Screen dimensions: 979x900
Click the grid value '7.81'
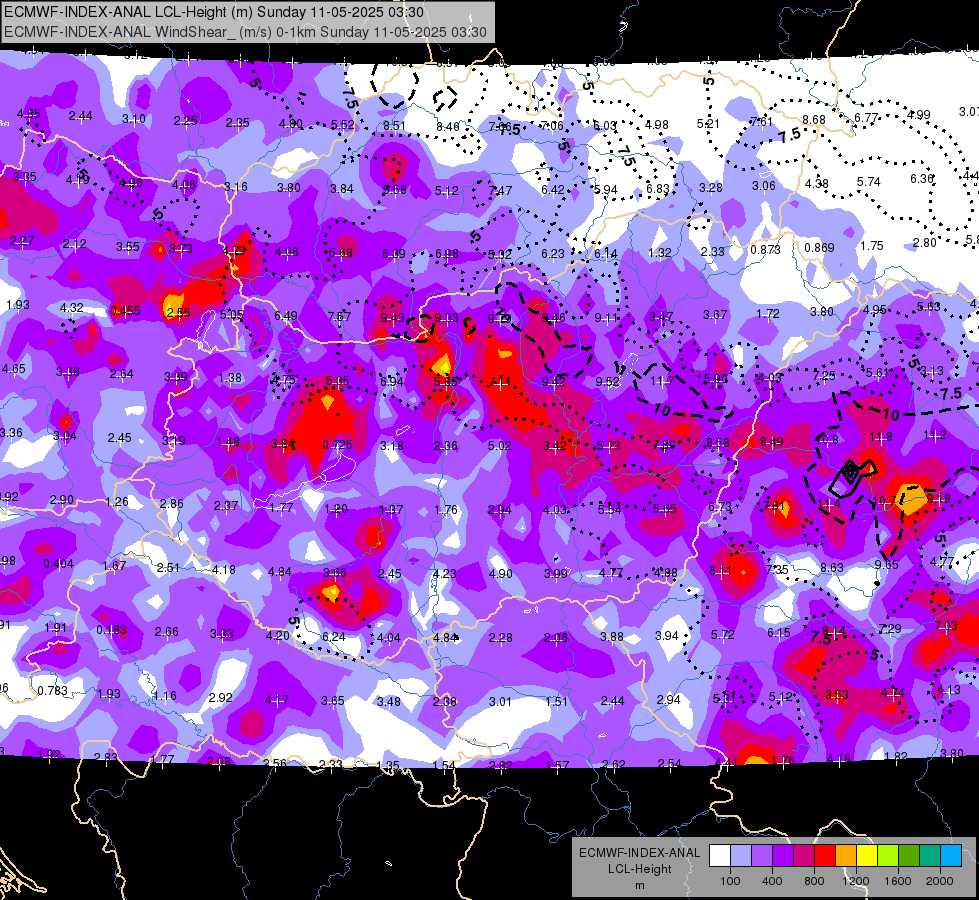pyautogui.click(x=774, y=505)
